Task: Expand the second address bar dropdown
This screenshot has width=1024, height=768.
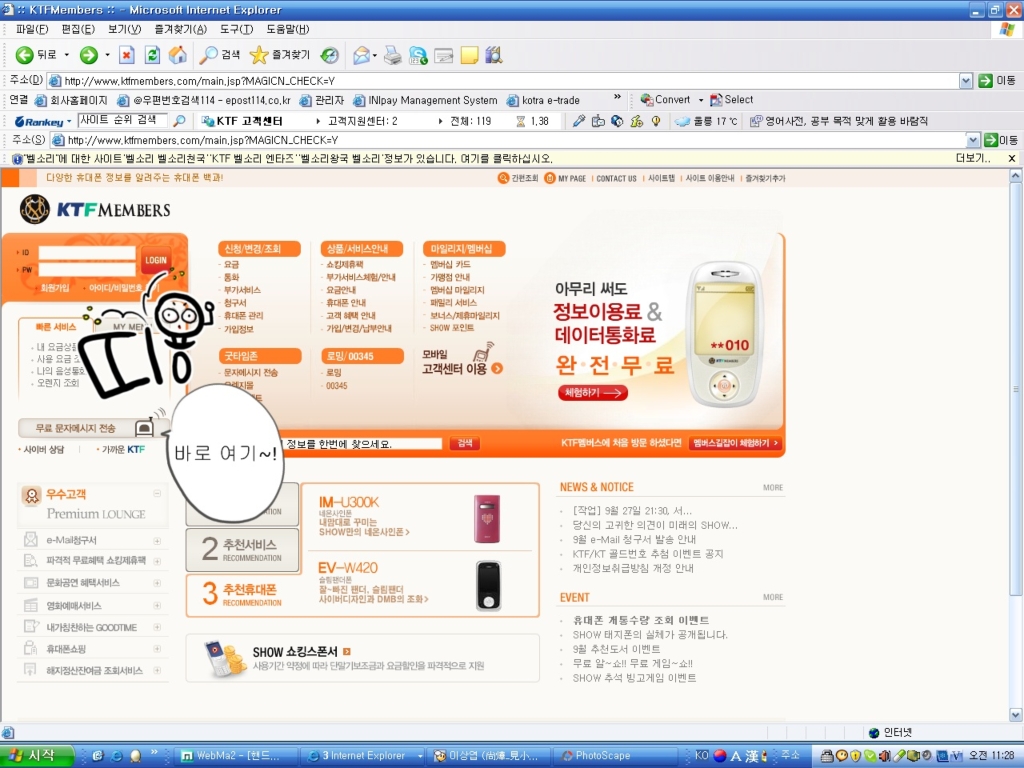Action: pyautogui.click(x=973, y=140)
